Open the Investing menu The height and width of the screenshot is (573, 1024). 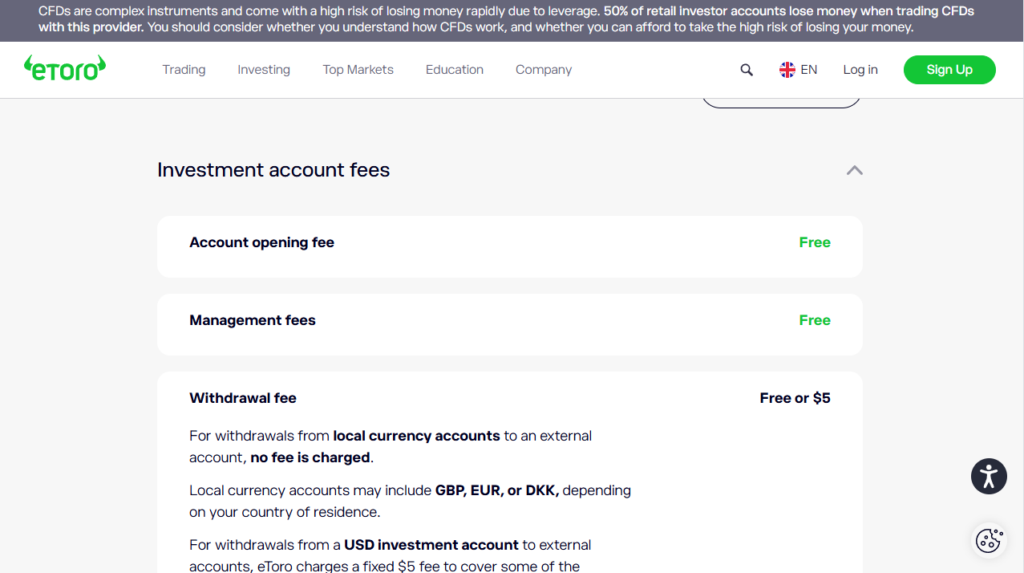click(x=264, y=70)
